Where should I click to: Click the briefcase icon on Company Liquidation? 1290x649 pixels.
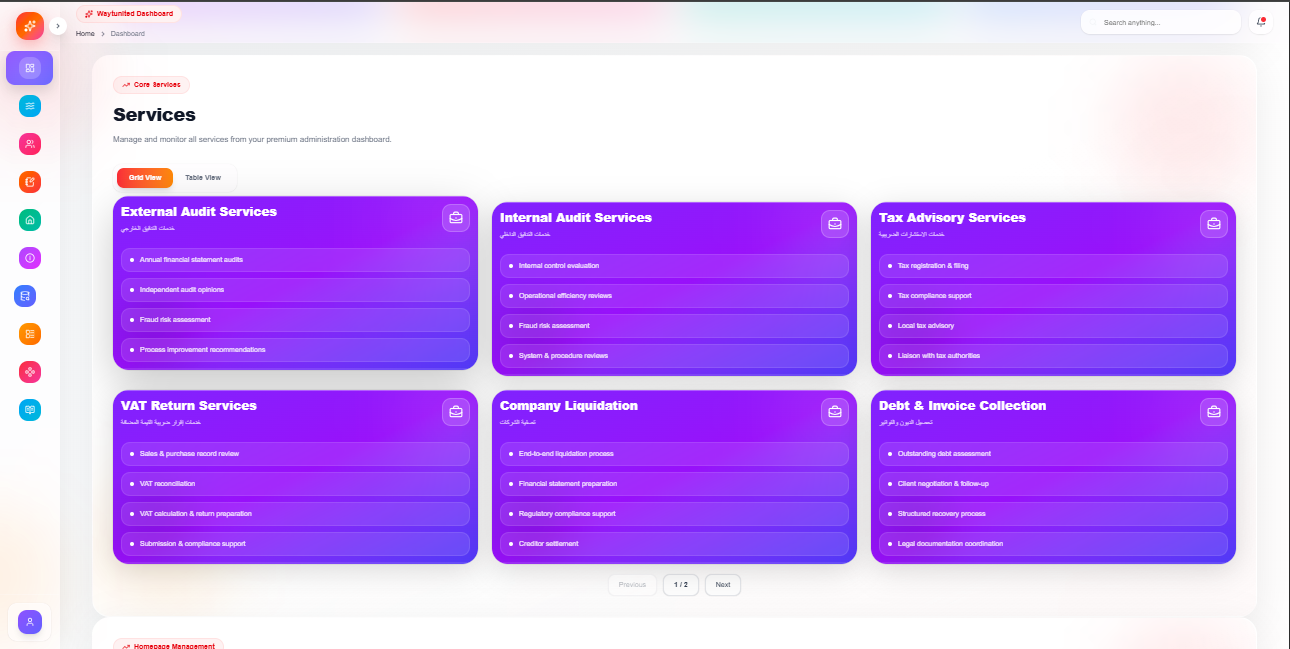pos(834,411)
